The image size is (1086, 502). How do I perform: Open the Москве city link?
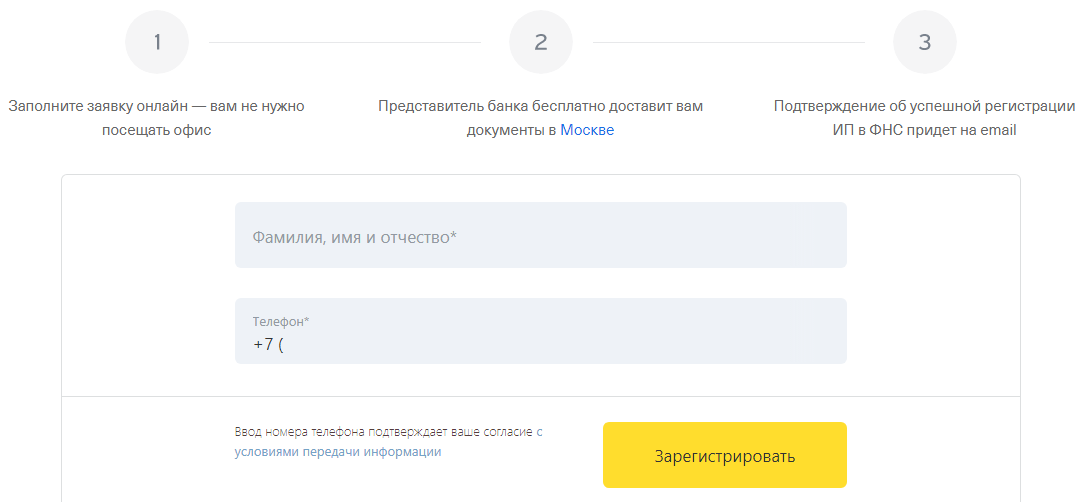click(x=587, y=130)
